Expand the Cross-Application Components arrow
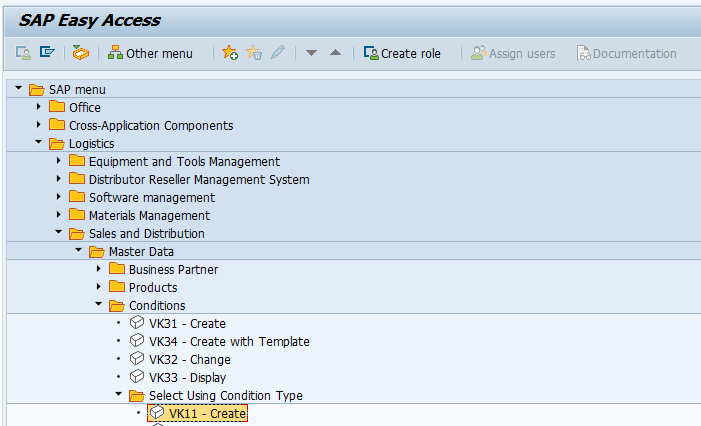This screenshot has height=426, width=701. [x=38, y=125]
